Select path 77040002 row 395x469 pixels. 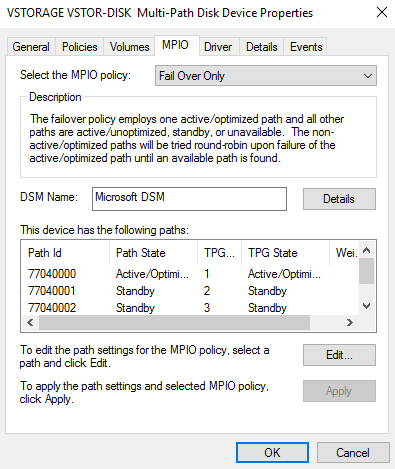(x=190, y=308)
